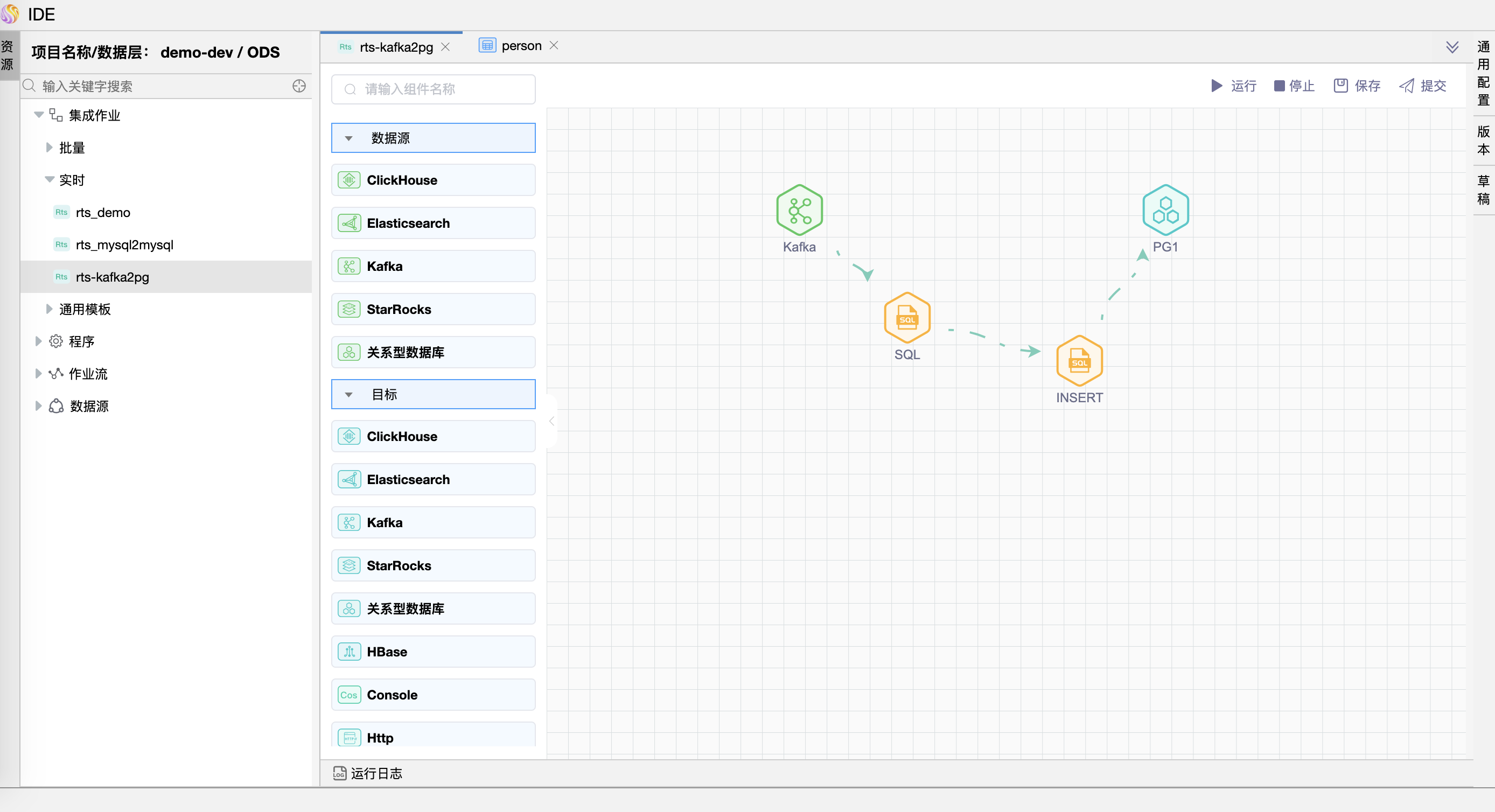Open rts_mysql2mysql job in tree
The image size is (1495, 812).
pyautogui.click(x=124, y=245)
